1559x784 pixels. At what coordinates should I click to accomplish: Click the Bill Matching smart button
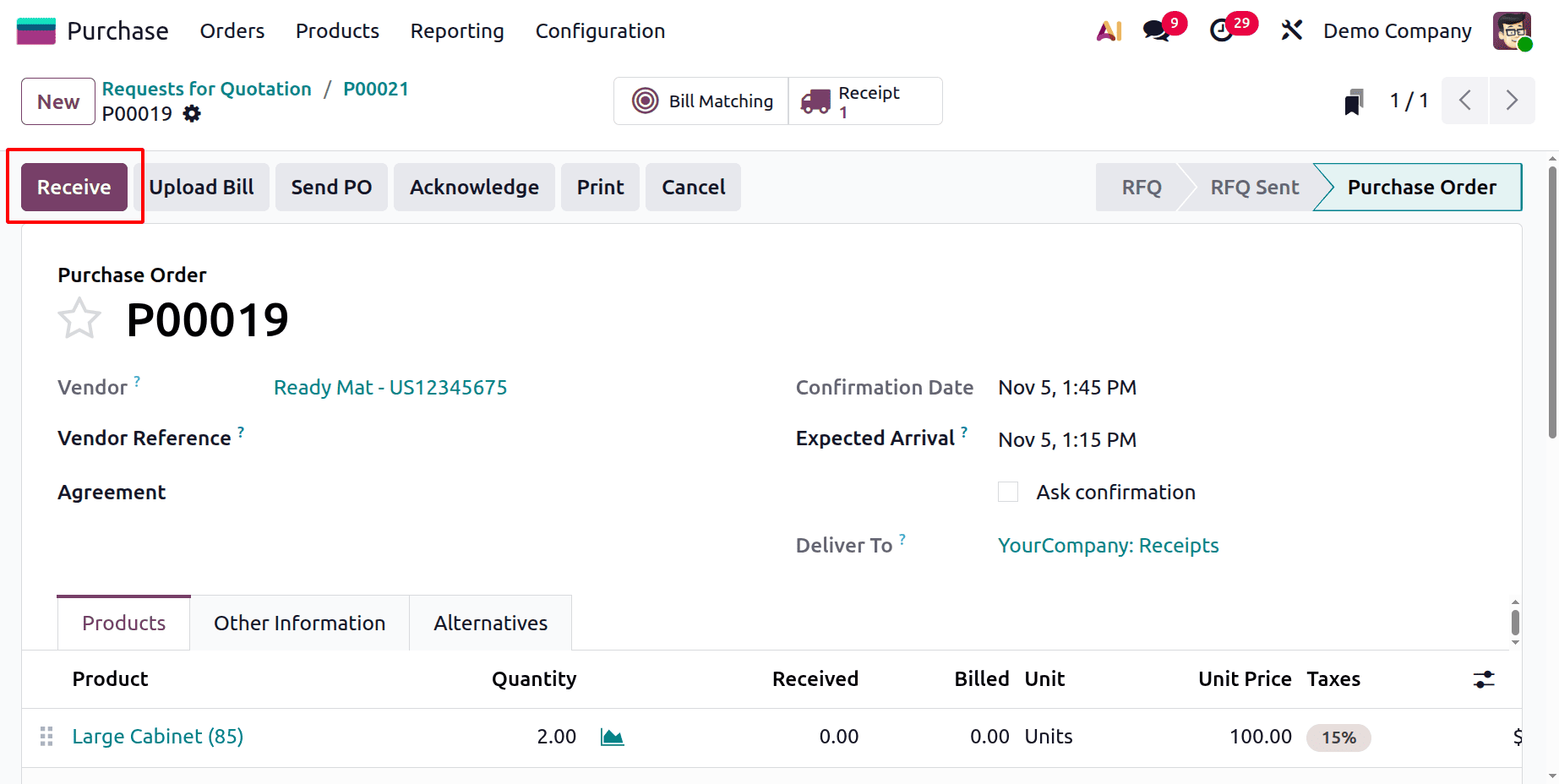click(x=700, y=100)
